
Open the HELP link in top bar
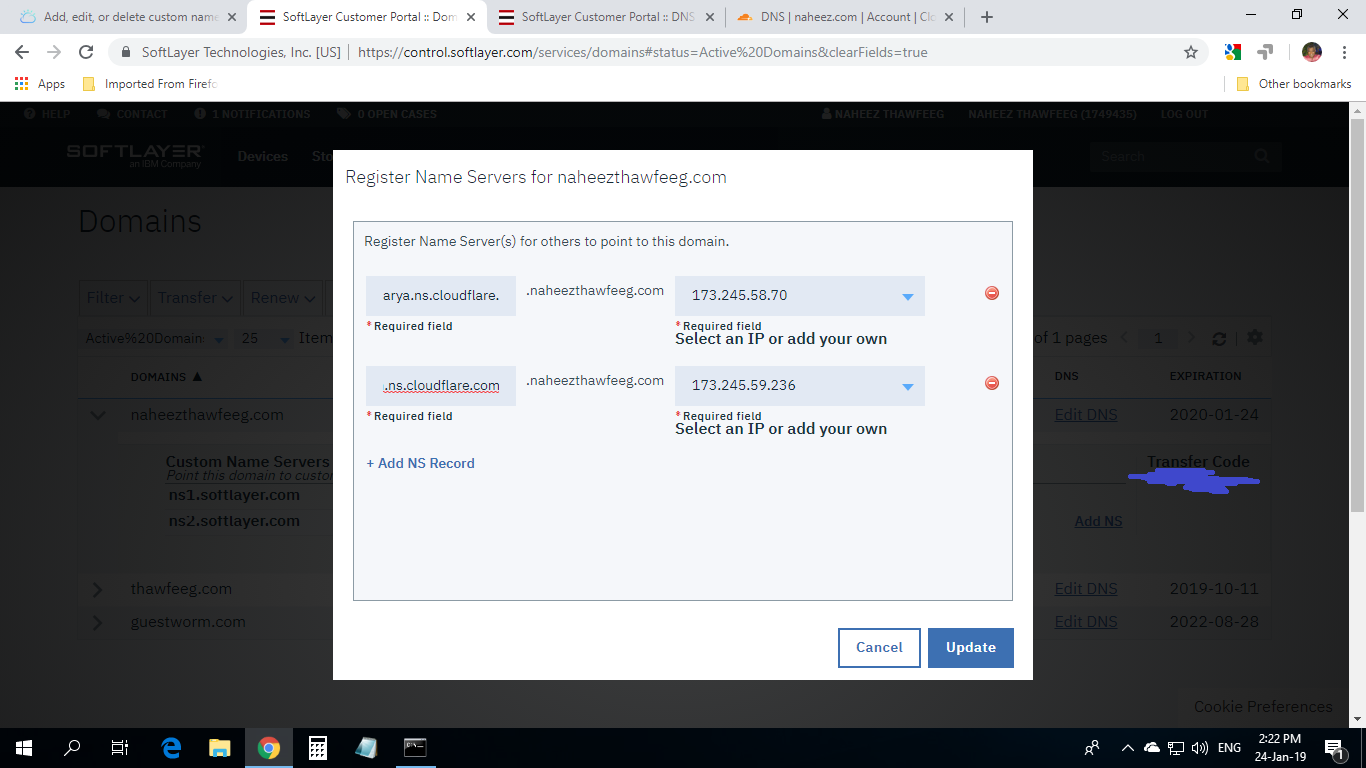pos(47,114)
